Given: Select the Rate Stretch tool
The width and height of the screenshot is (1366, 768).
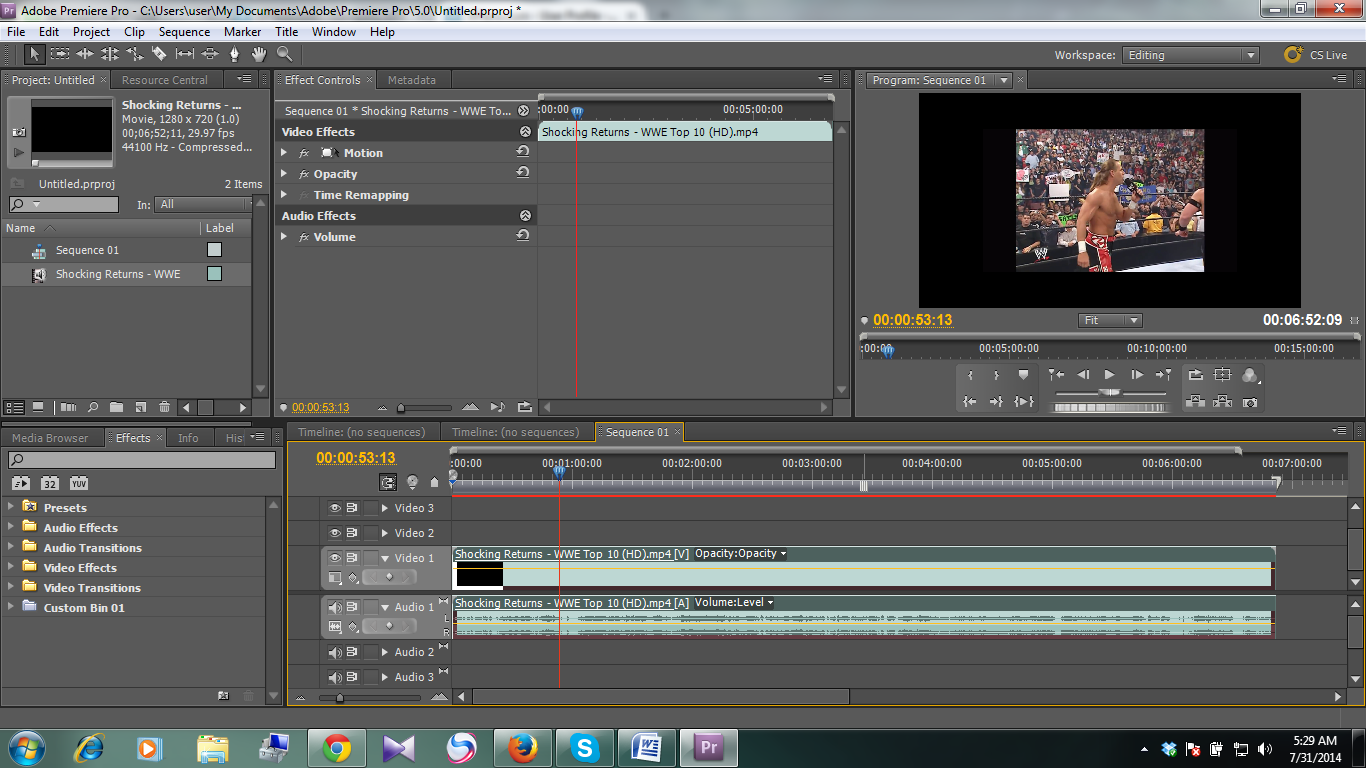Looking at the screenshot, I should click(x=135, y=54).
